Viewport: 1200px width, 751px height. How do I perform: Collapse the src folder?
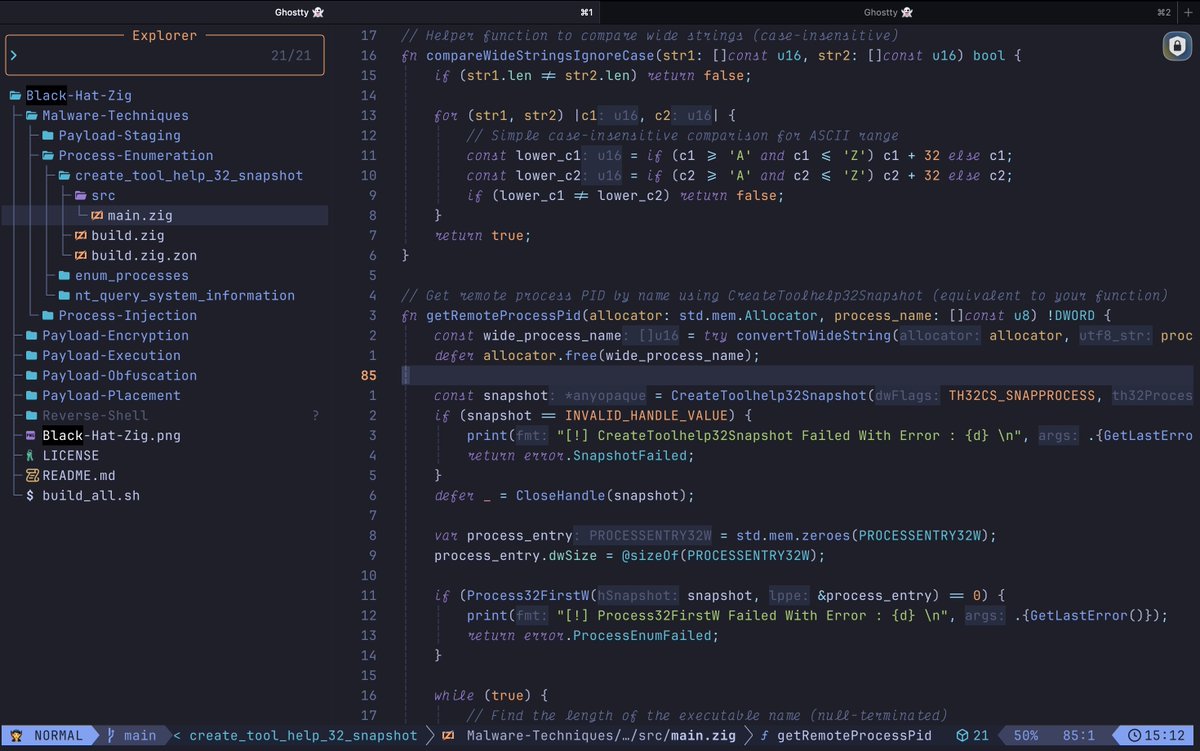click(x=94, y=195)
